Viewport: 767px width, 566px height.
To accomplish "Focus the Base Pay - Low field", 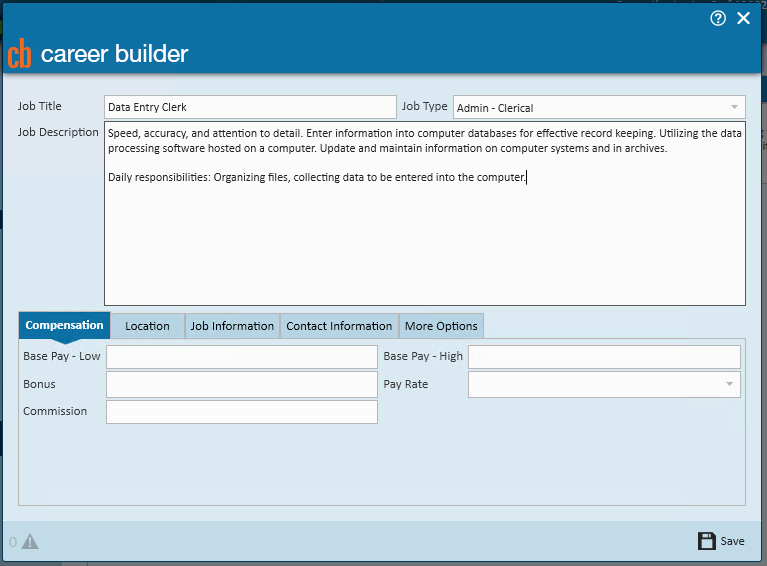I will tap(242, 357).
